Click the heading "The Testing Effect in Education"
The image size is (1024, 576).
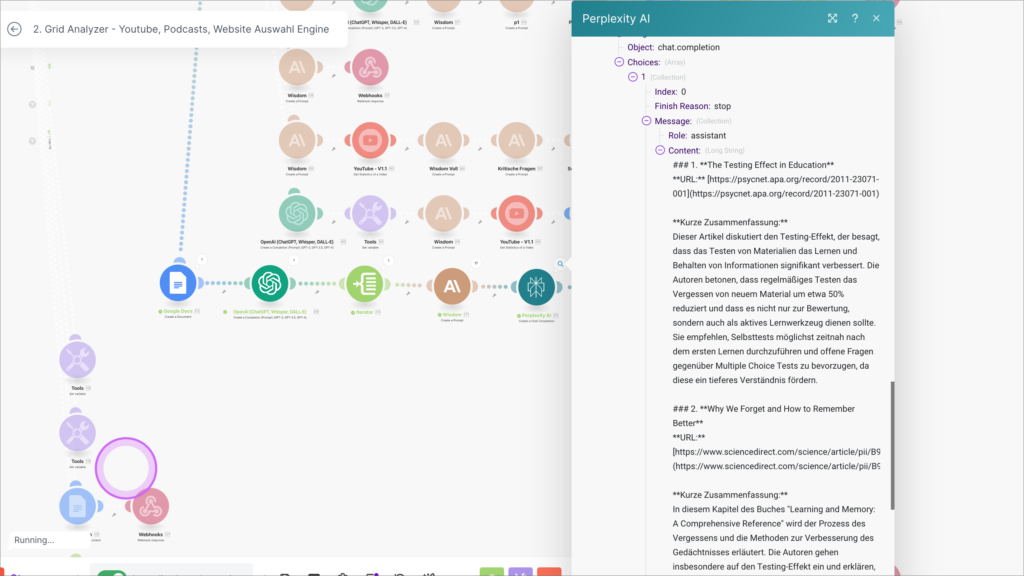pyautogui.click(x=767, y=165)
